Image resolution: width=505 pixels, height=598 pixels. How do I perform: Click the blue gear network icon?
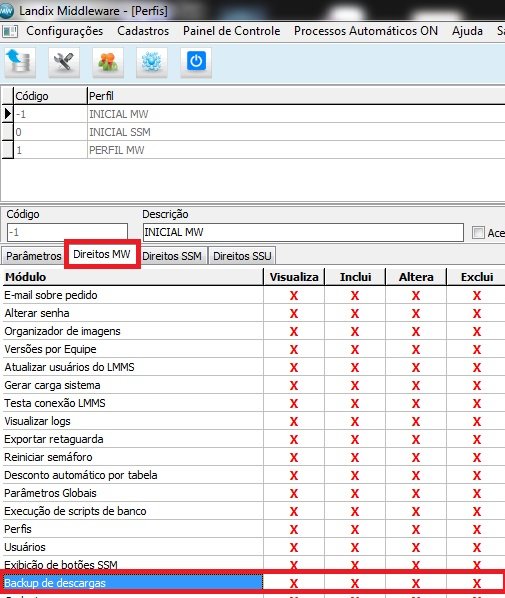(152, 62)
